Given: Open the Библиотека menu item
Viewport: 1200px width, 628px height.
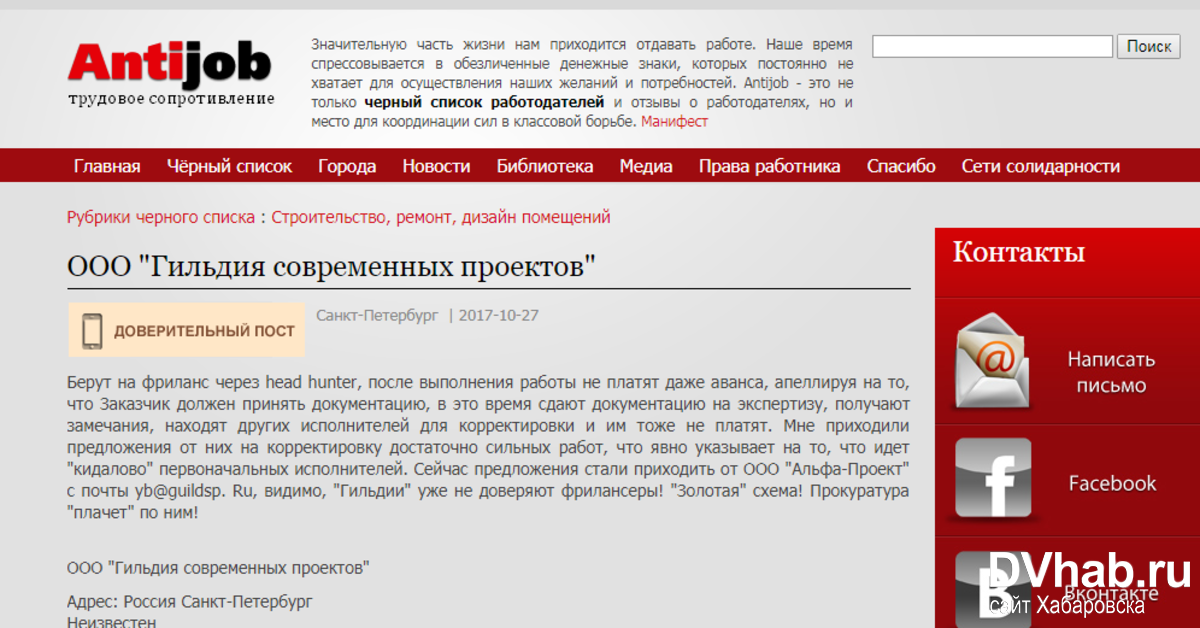Looking at the screenshot, I should [x=545, y=166].
